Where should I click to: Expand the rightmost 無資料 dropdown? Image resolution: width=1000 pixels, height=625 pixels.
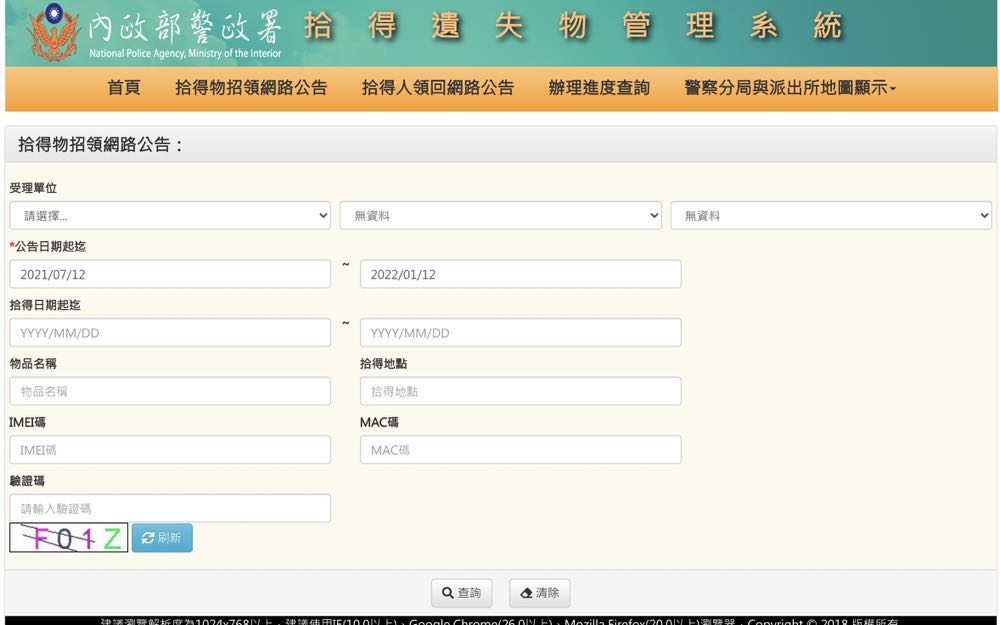tap(830, 215)
